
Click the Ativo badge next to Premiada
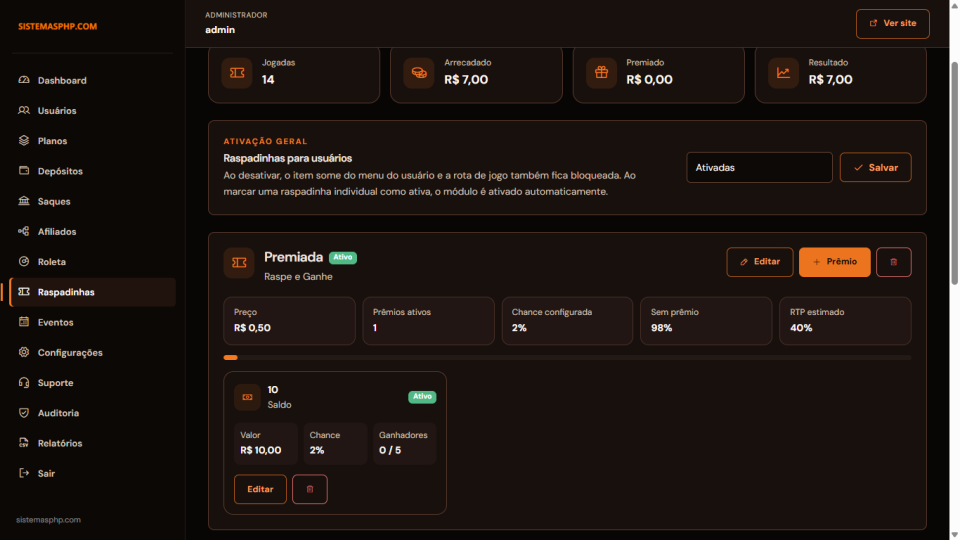[343, 257]
